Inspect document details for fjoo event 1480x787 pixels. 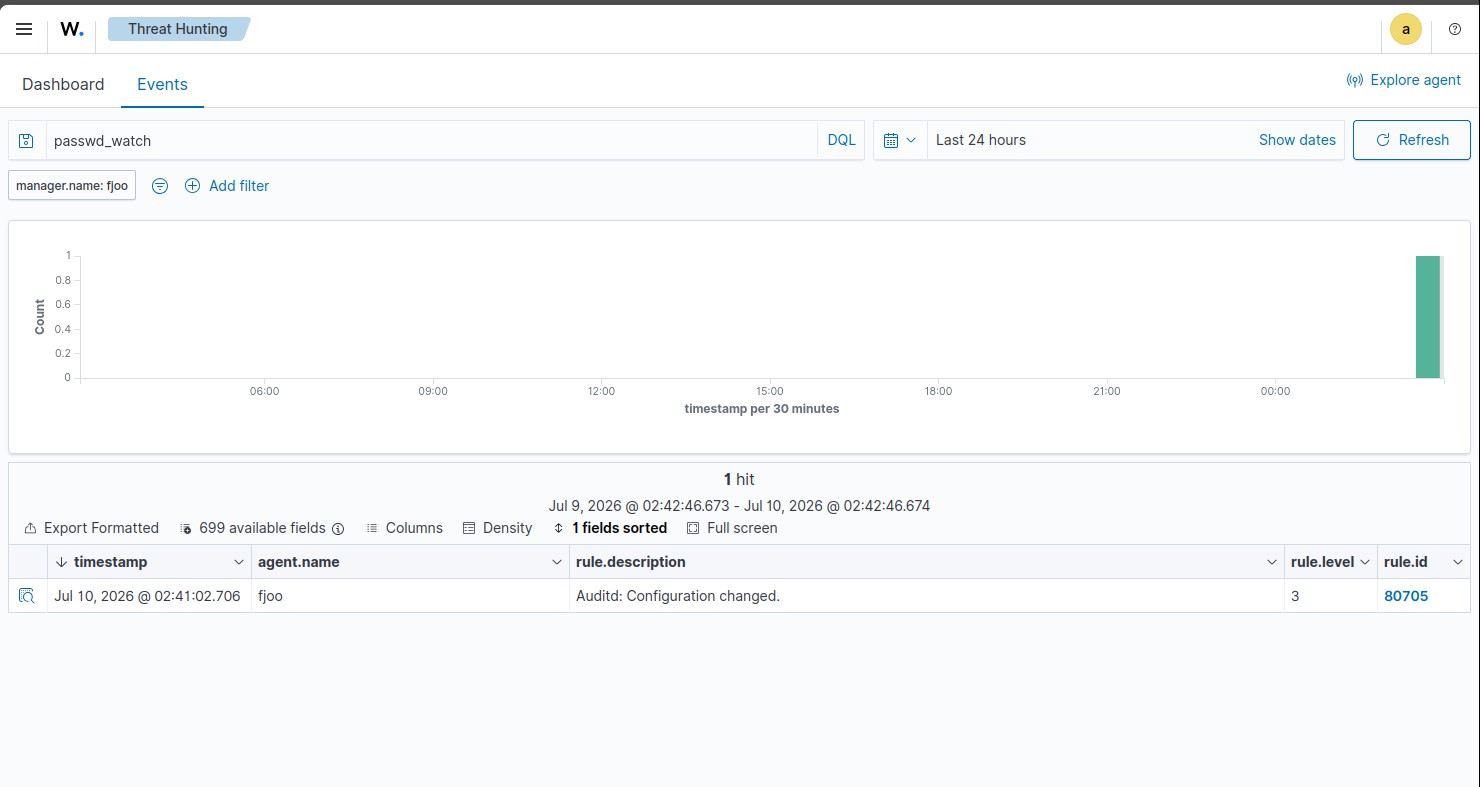[x=27, y=596]
